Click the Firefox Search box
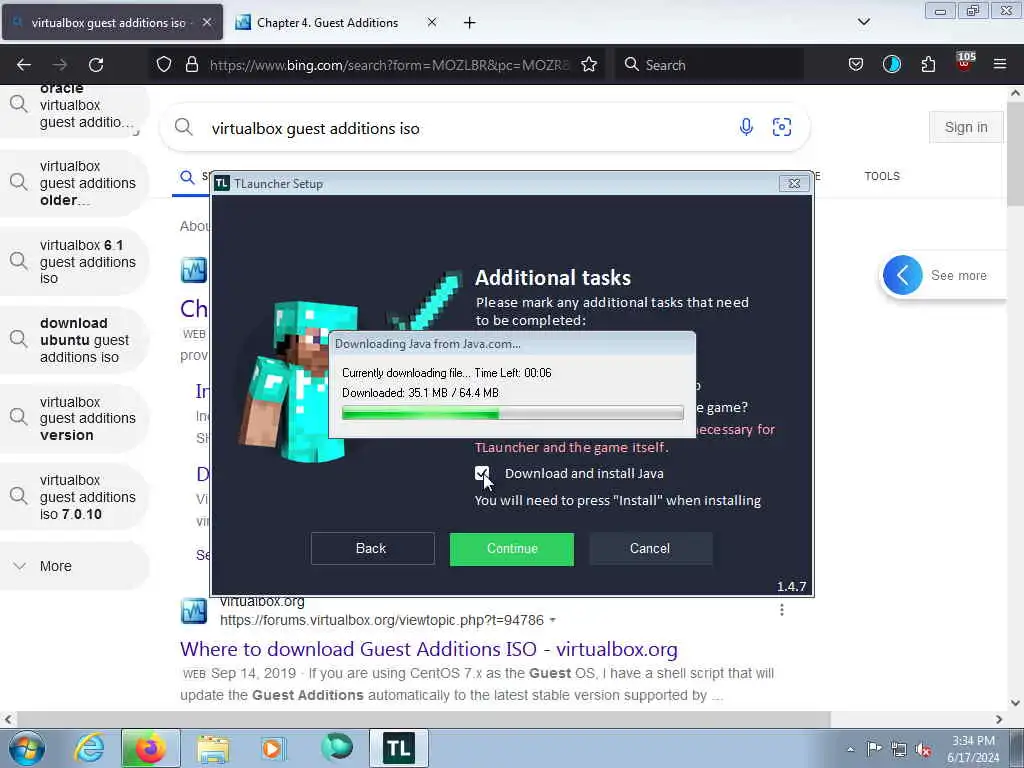This screenshot has height=768, width=1024. 709,65
